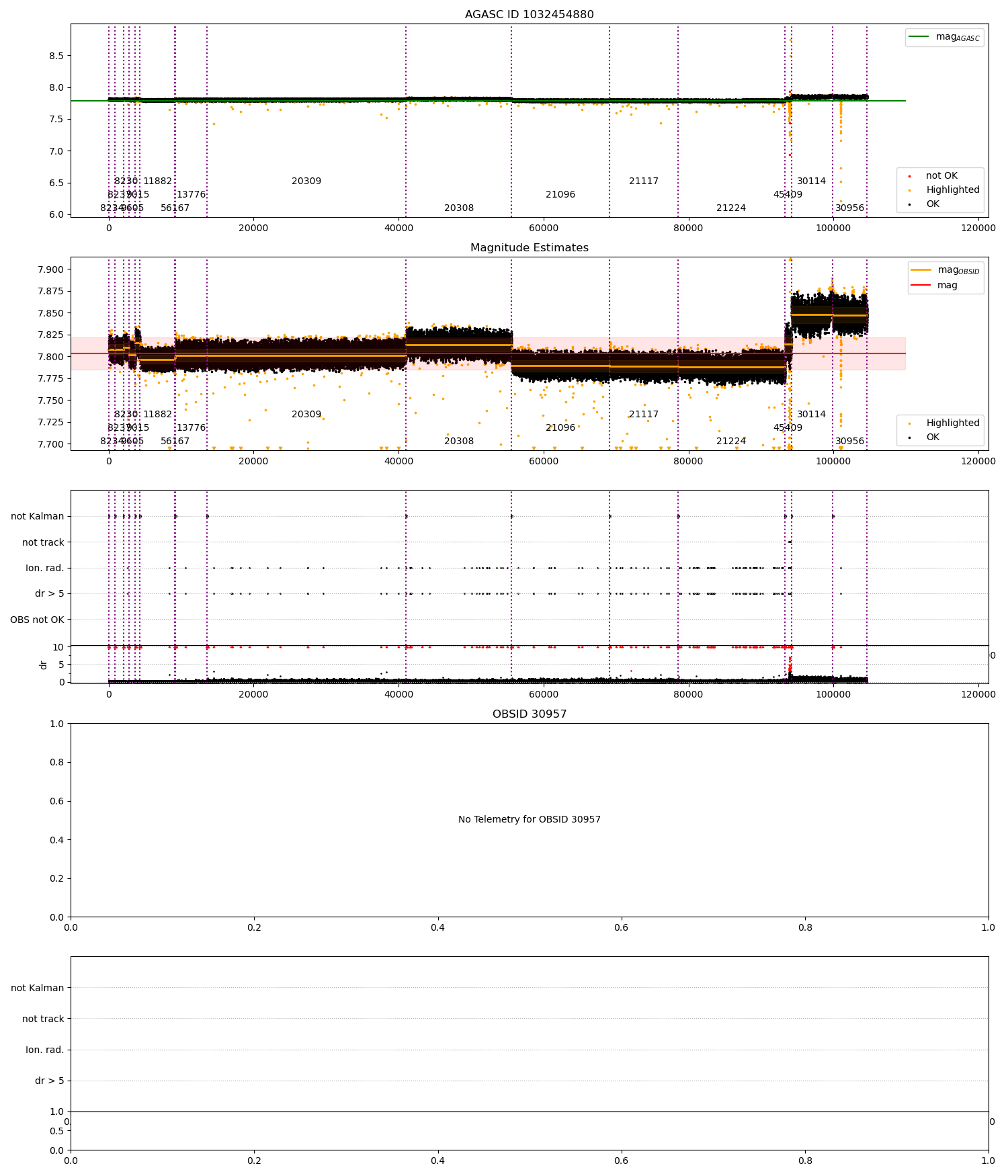Click OBSID label 13776 in the top plot
The height and width of the screenshot is (1176, 1008).
[191, 195]
